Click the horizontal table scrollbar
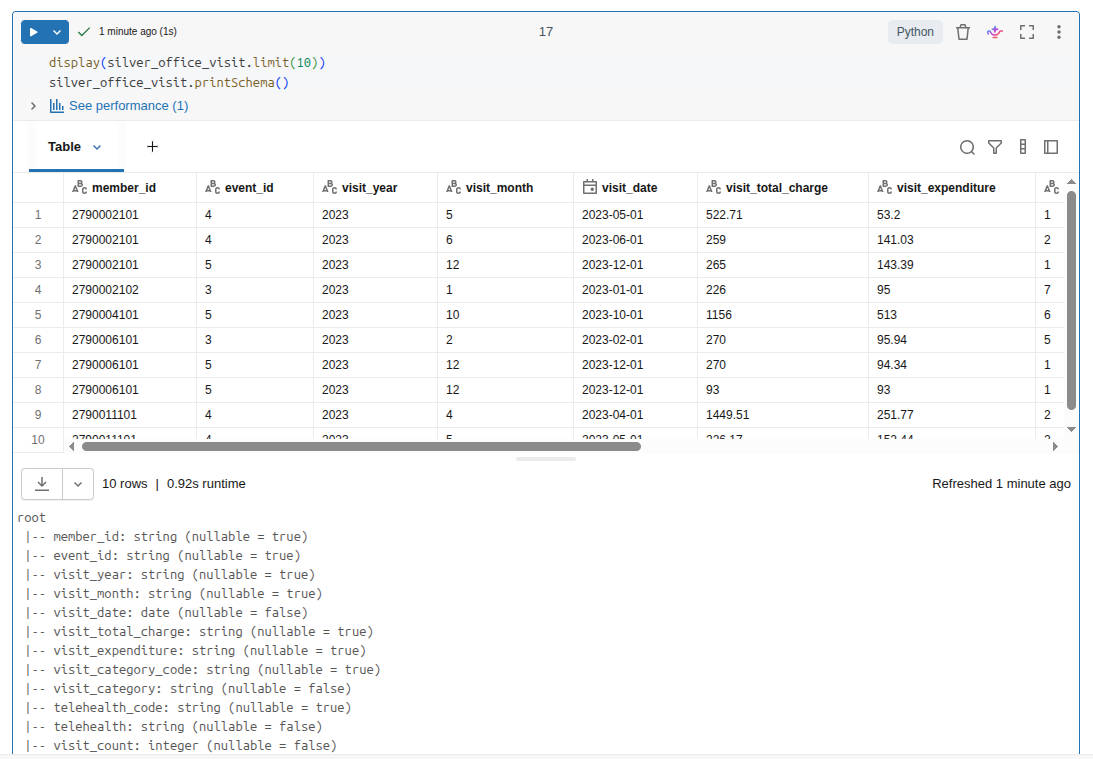 pyautogui.click(x=360, y=446)
